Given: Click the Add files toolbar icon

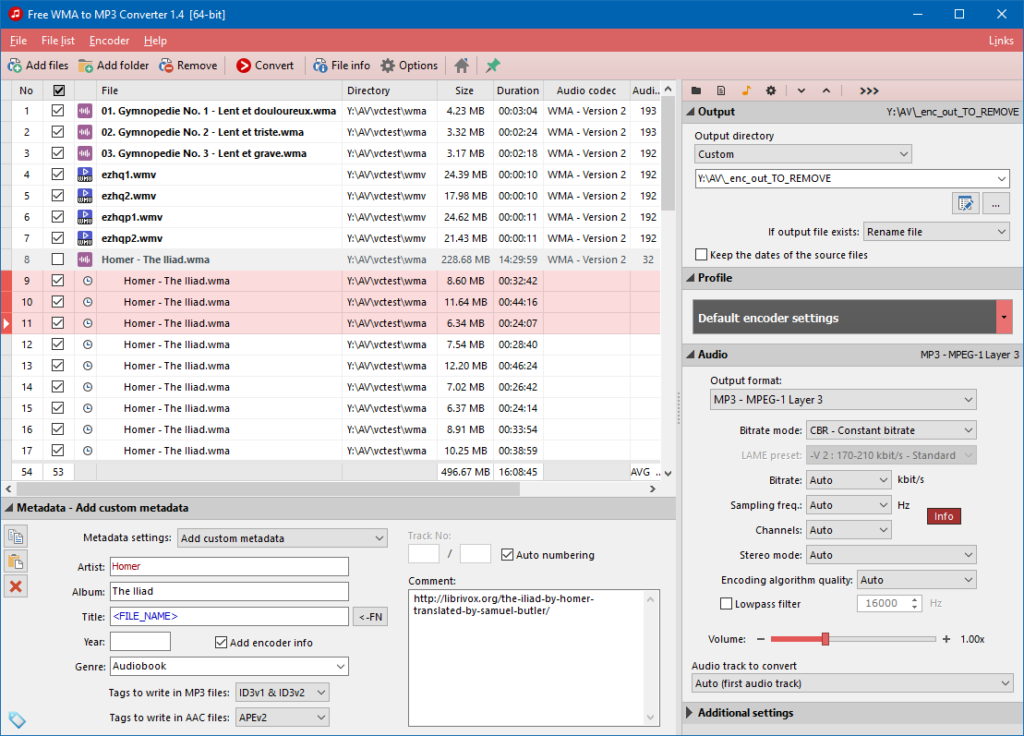Looking at the screenshot, I should 14,65.
